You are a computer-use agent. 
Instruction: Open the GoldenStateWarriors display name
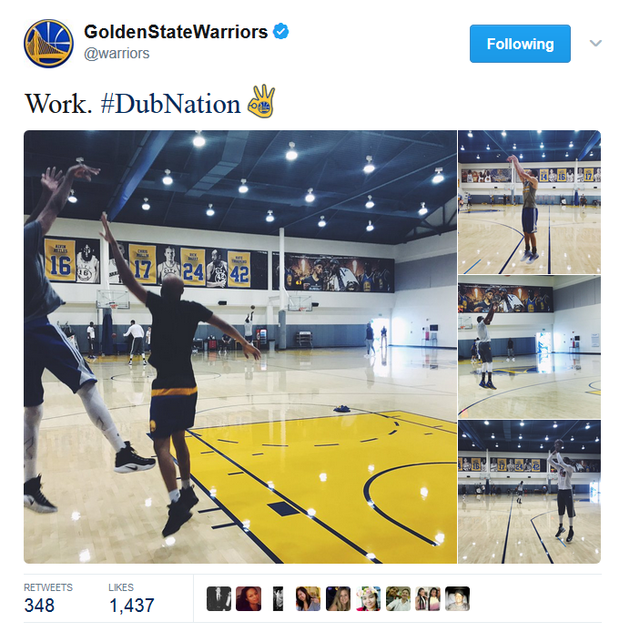pyautogui.click(x=176, y=31)
